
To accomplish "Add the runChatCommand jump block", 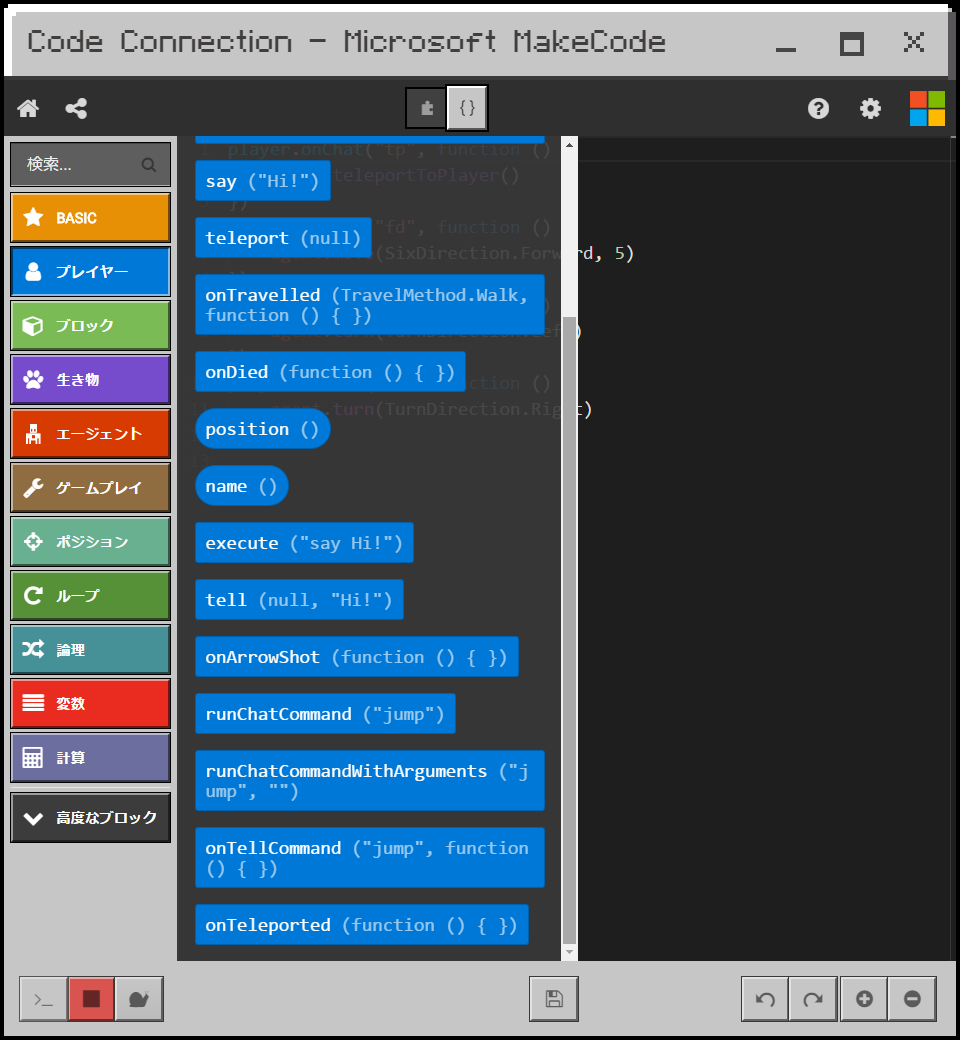I will [x=324, y=713].
